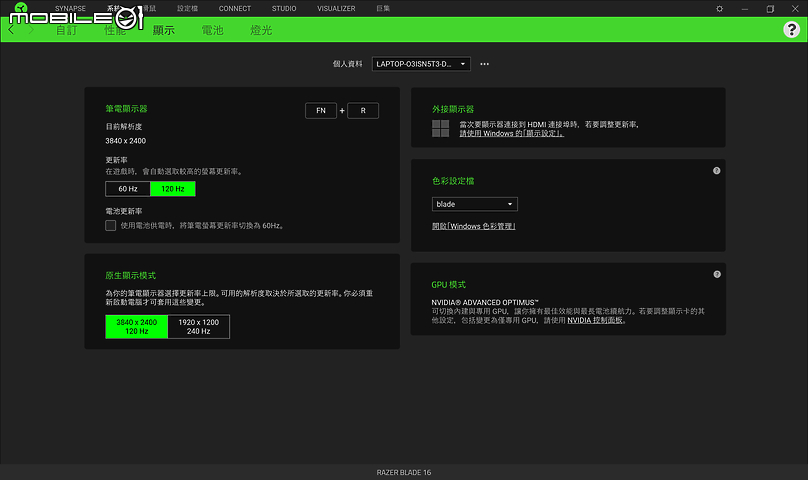Select the 120 Hz refresh rate
808x480 pixels.
pos(173,189)
